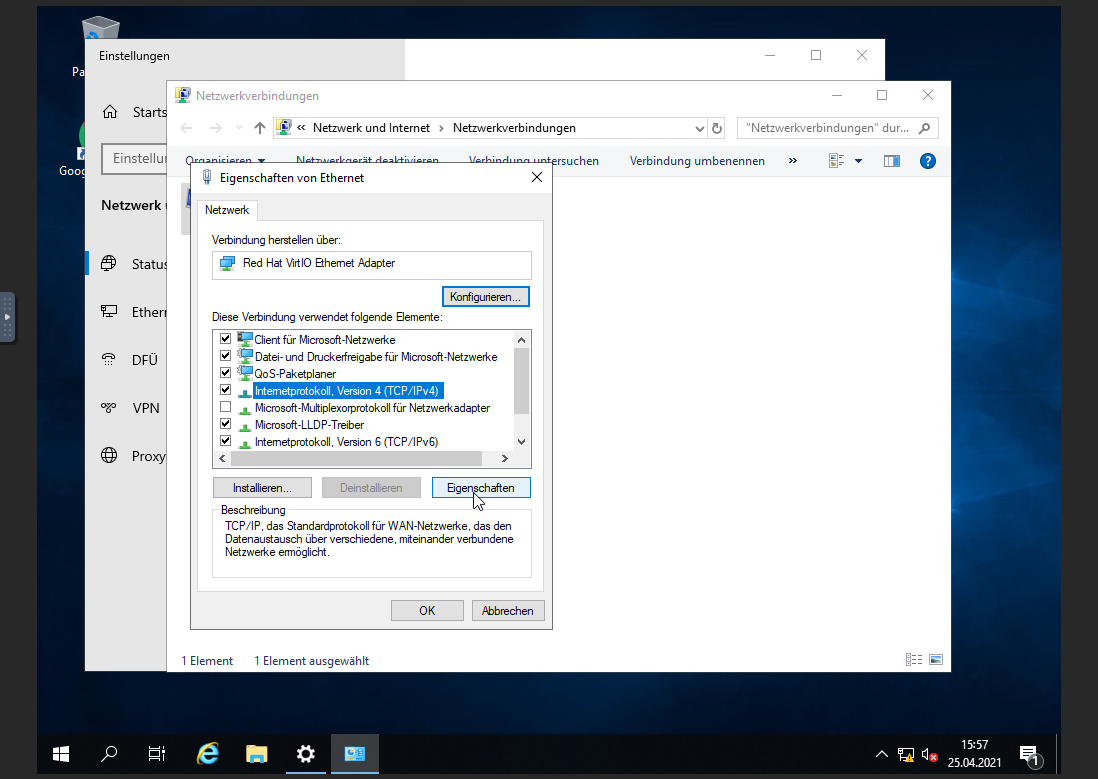Click the taskbar search icon
The image size is (1098, 779).
click(109, 754)
